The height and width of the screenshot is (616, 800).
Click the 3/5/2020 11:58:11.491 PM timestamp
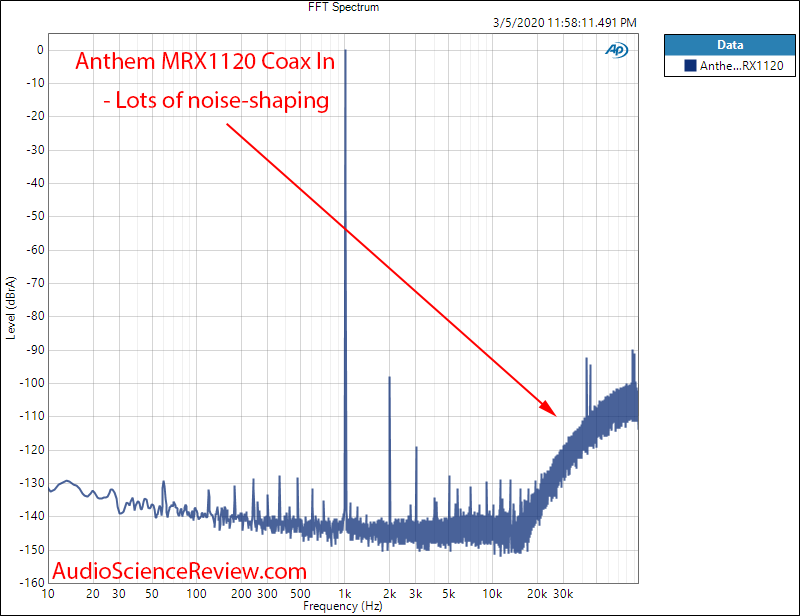pos(565,23)
